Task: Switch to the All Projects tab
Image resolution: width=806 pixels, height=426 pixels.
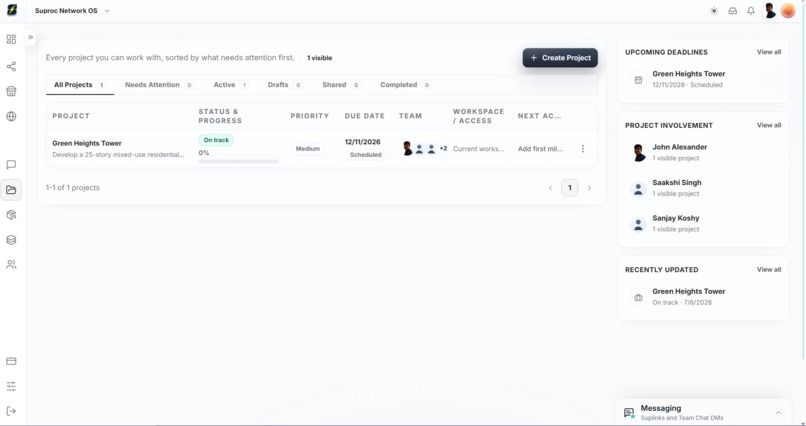Action: (x=80, y=85)
